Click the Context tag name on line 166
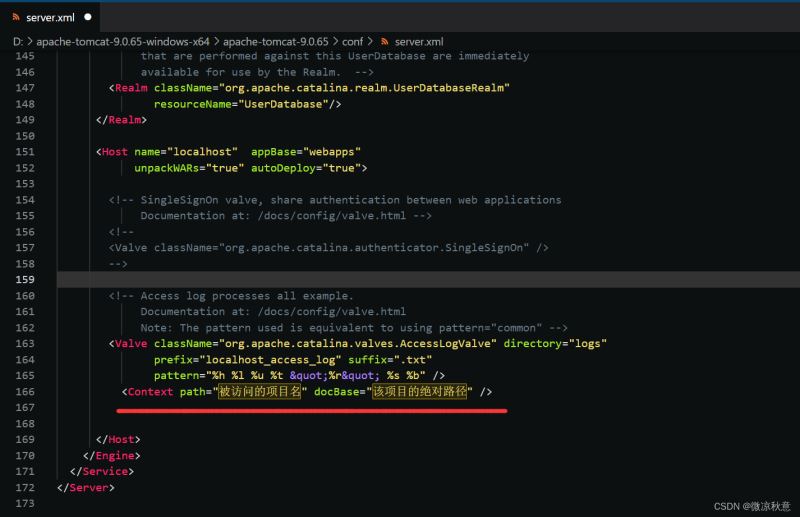The width and height of the screenshot is (800, 517). [x=150, y=391]
